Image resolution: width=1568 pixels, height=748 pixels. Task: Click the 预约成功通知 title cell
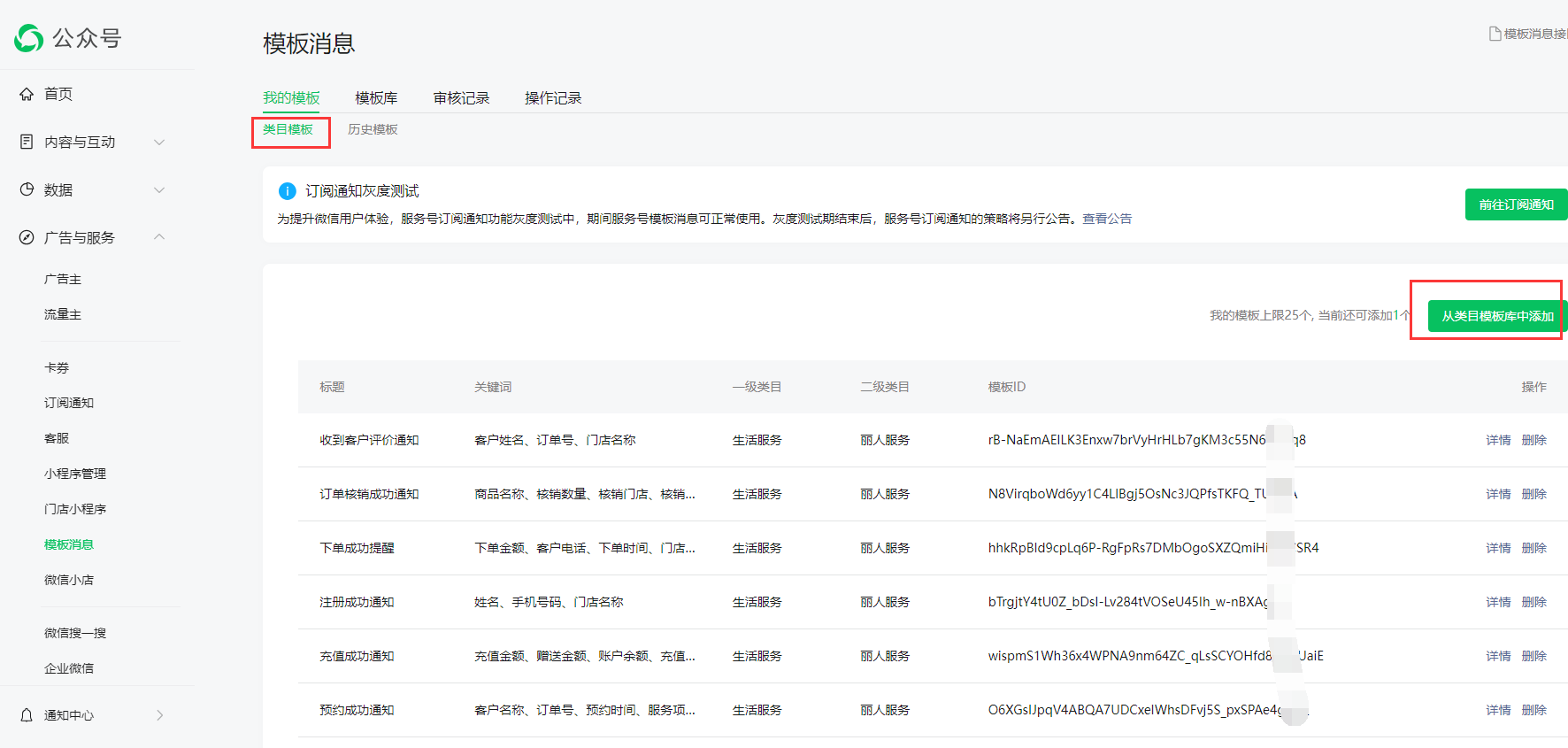point(357,710)
